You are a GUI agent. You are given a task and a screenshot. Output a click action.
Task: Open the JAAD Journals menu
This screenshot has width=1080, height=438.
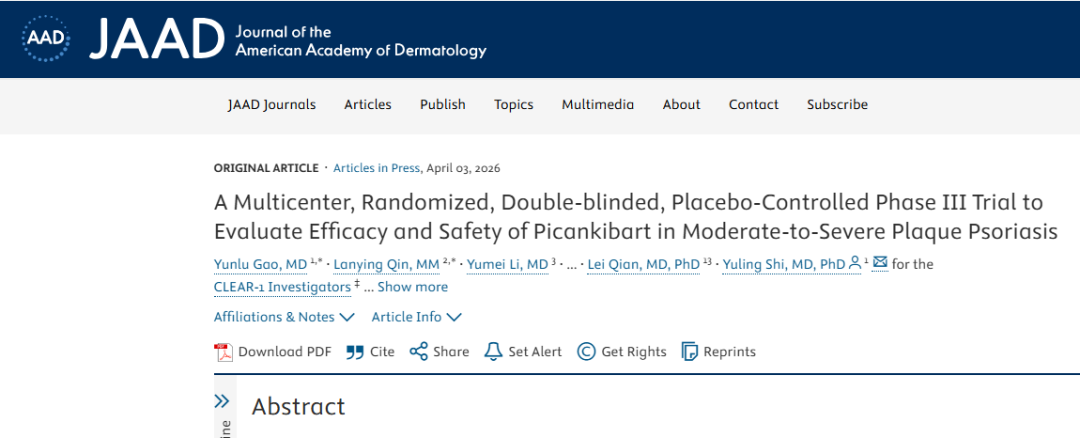(271, 105)
